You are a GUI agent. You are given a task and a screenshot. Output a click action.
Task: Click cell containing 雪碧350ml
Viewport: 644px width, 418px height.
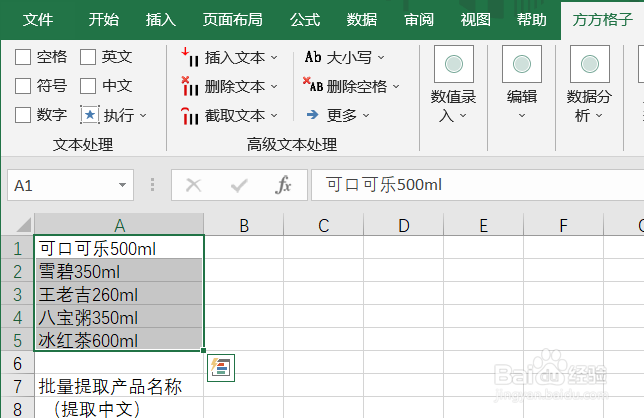tap(119, 271)
